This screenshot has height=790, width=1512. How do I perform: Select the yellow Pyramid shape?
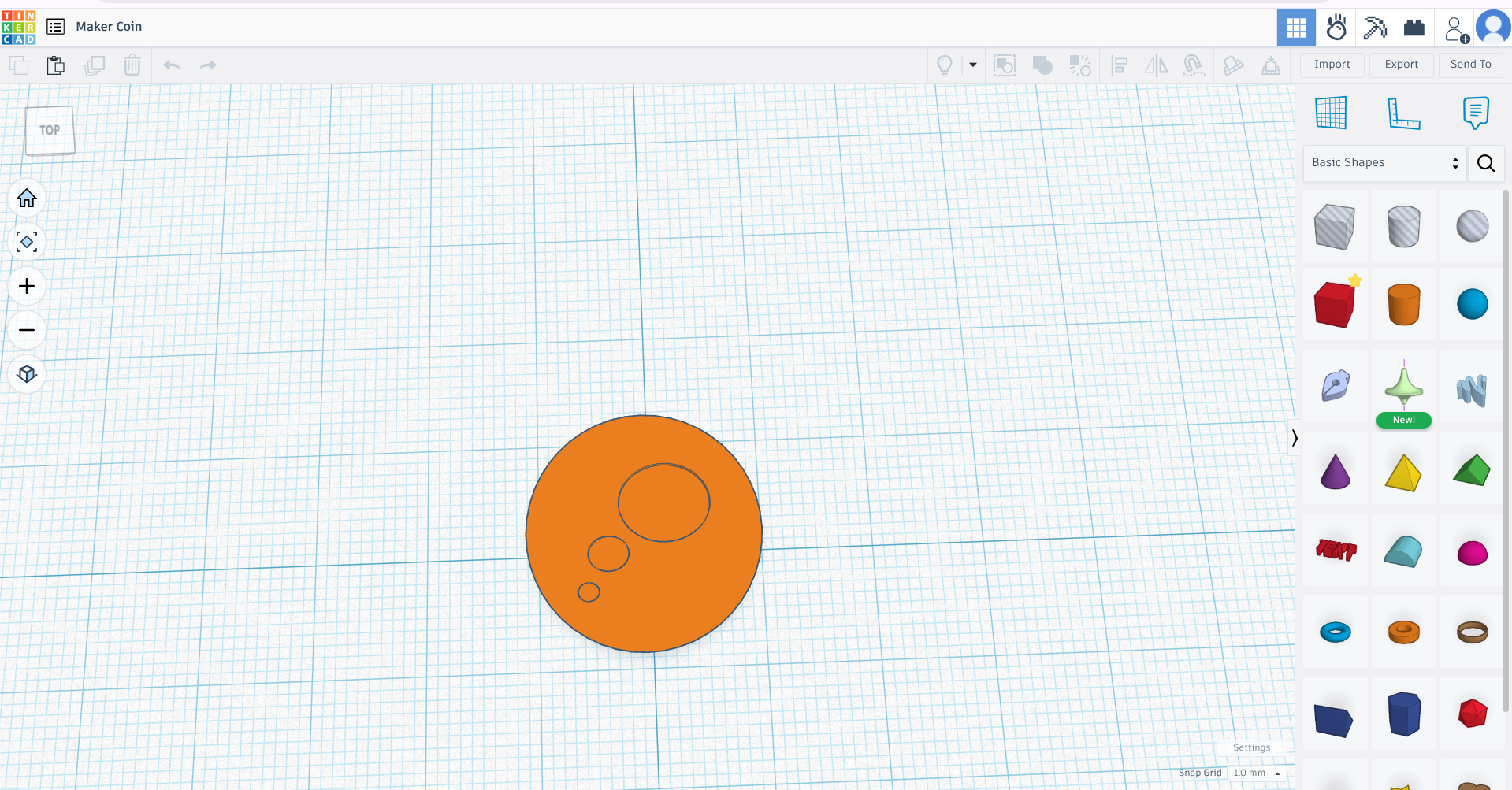click(1403, 471)
